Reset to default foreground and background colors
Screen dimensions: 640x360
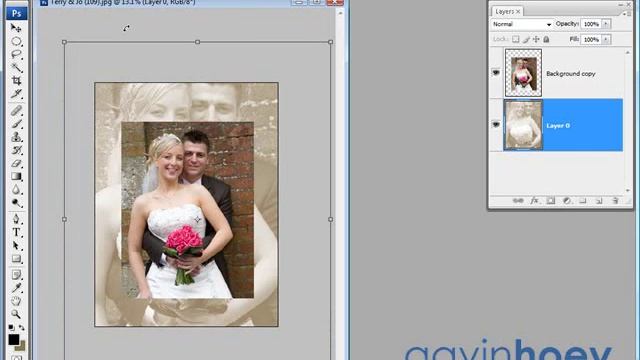[11, 328]
